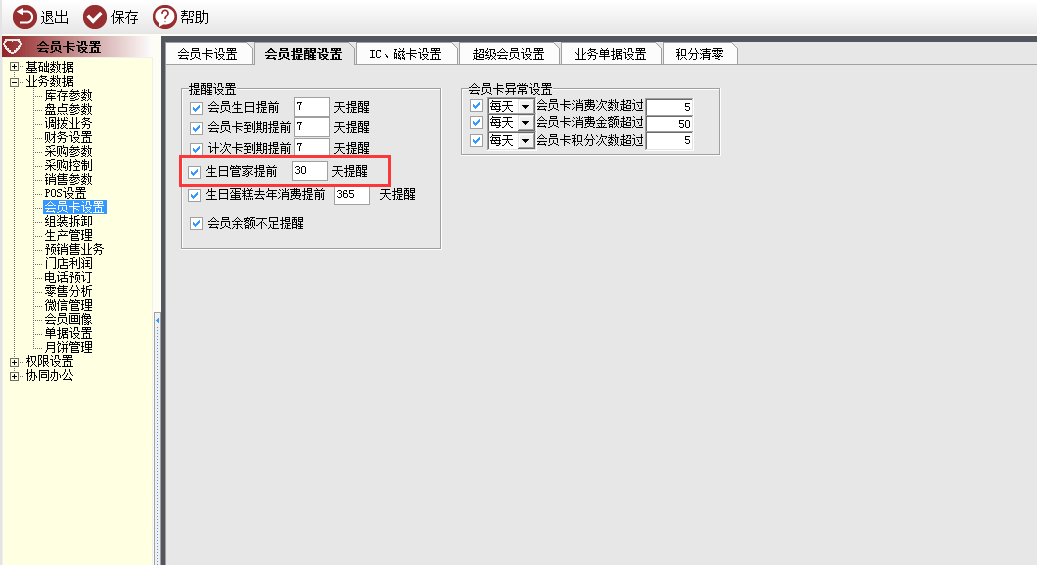Screen dimensions: 1037x565
Task: Open the 每天 dropdown for 会员卡消费次数超过
Action: (525, 107)
